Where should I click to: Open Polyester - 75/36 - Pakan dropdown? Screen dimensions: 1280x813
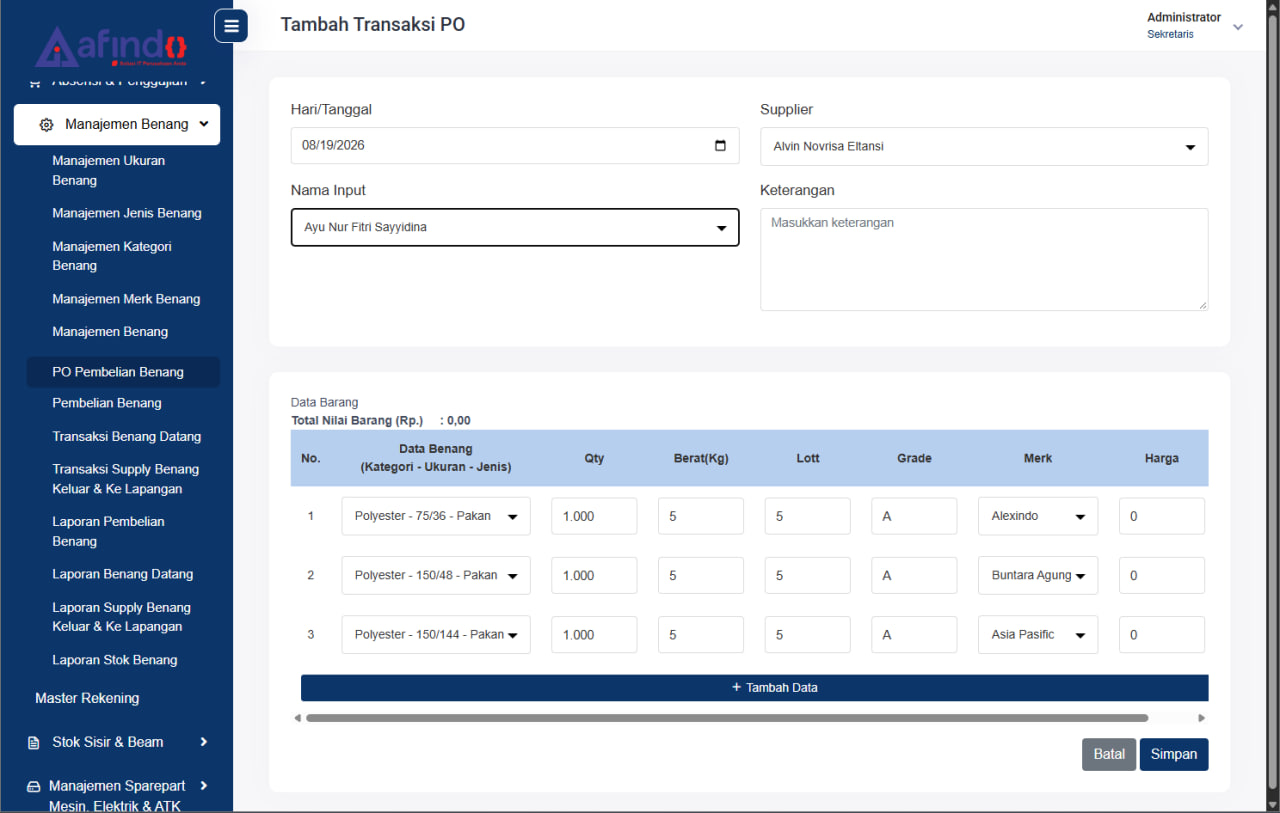436,516
